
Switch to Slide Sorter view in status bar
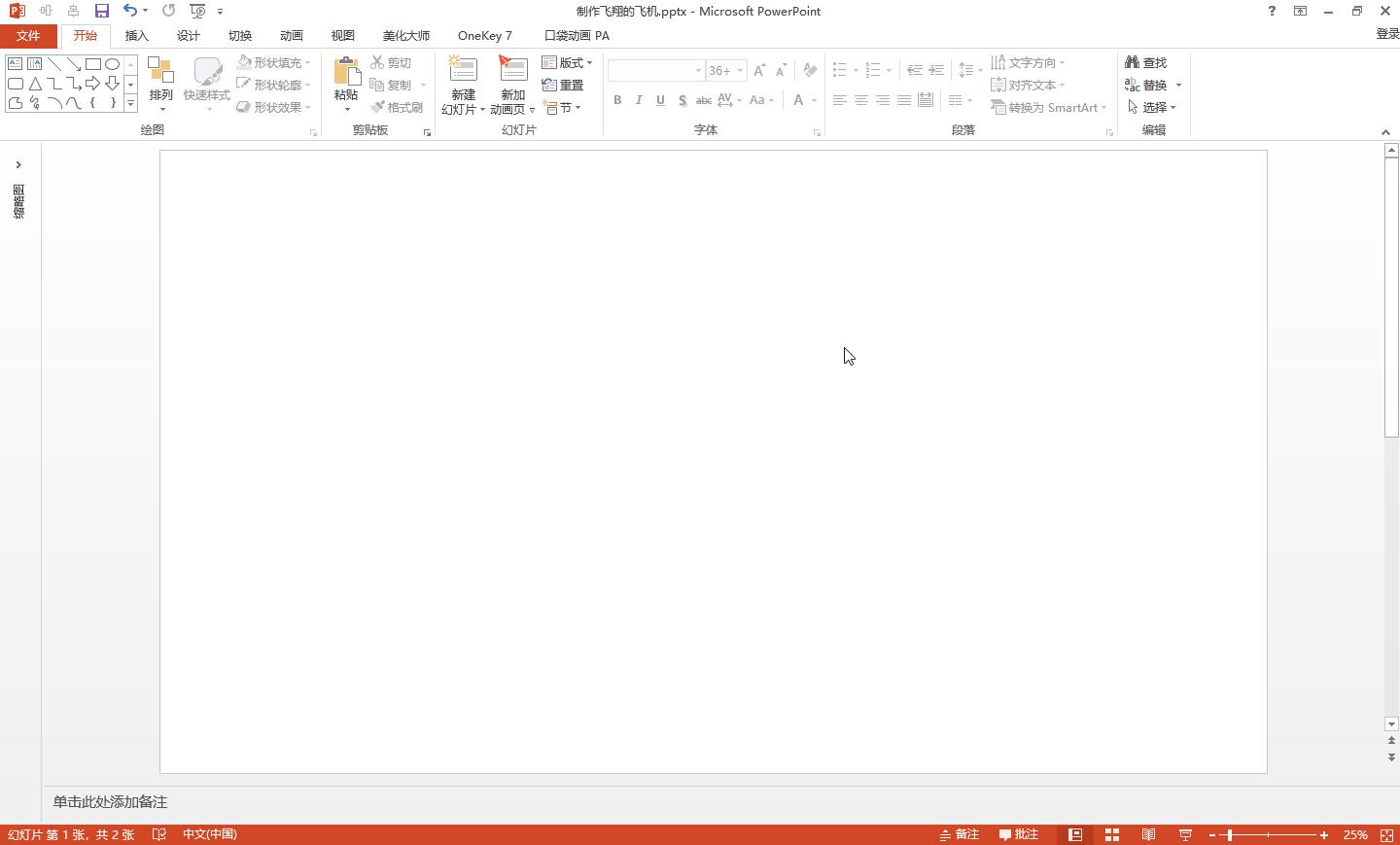click(1111, 834)
